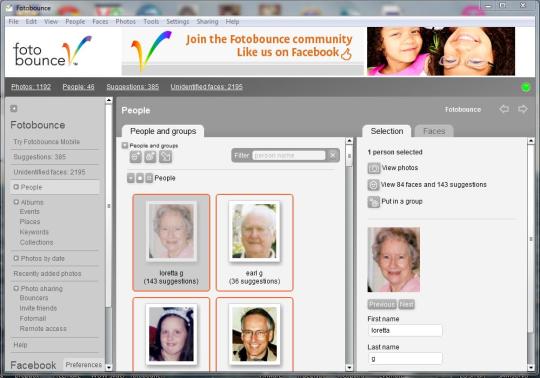Open the People menu
The image size is (540, 378).
pyautogui.click(x=75, y=21)
